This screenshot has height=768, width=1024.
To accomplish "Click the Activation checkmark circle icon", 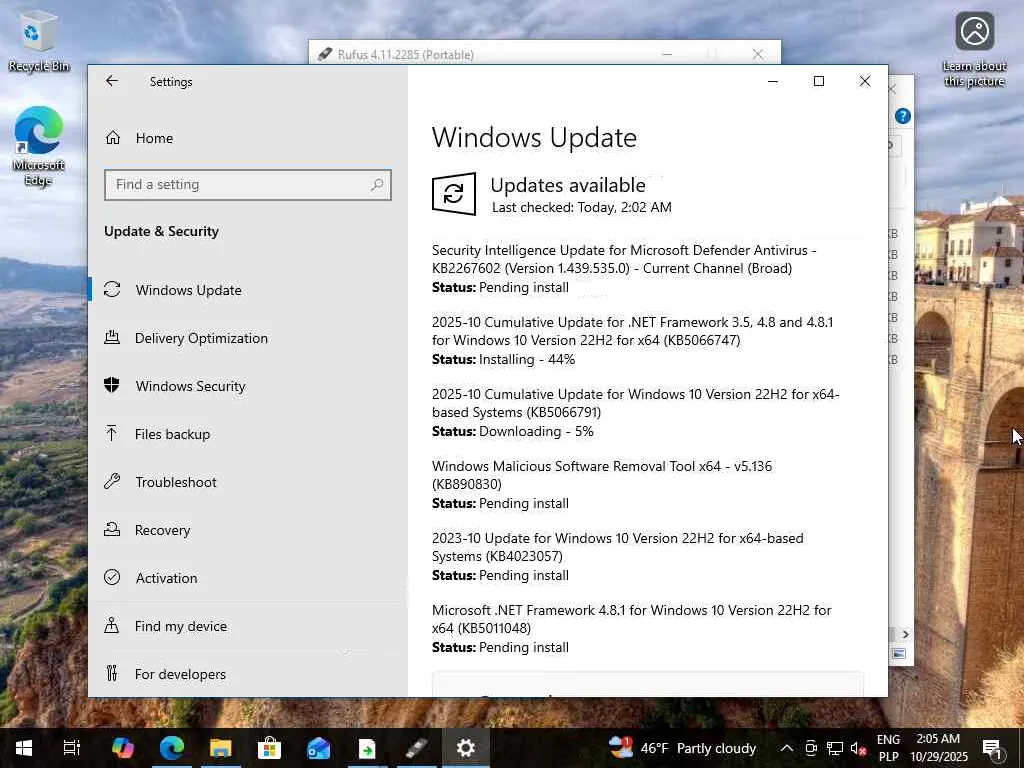I will [x=112, y=577].
